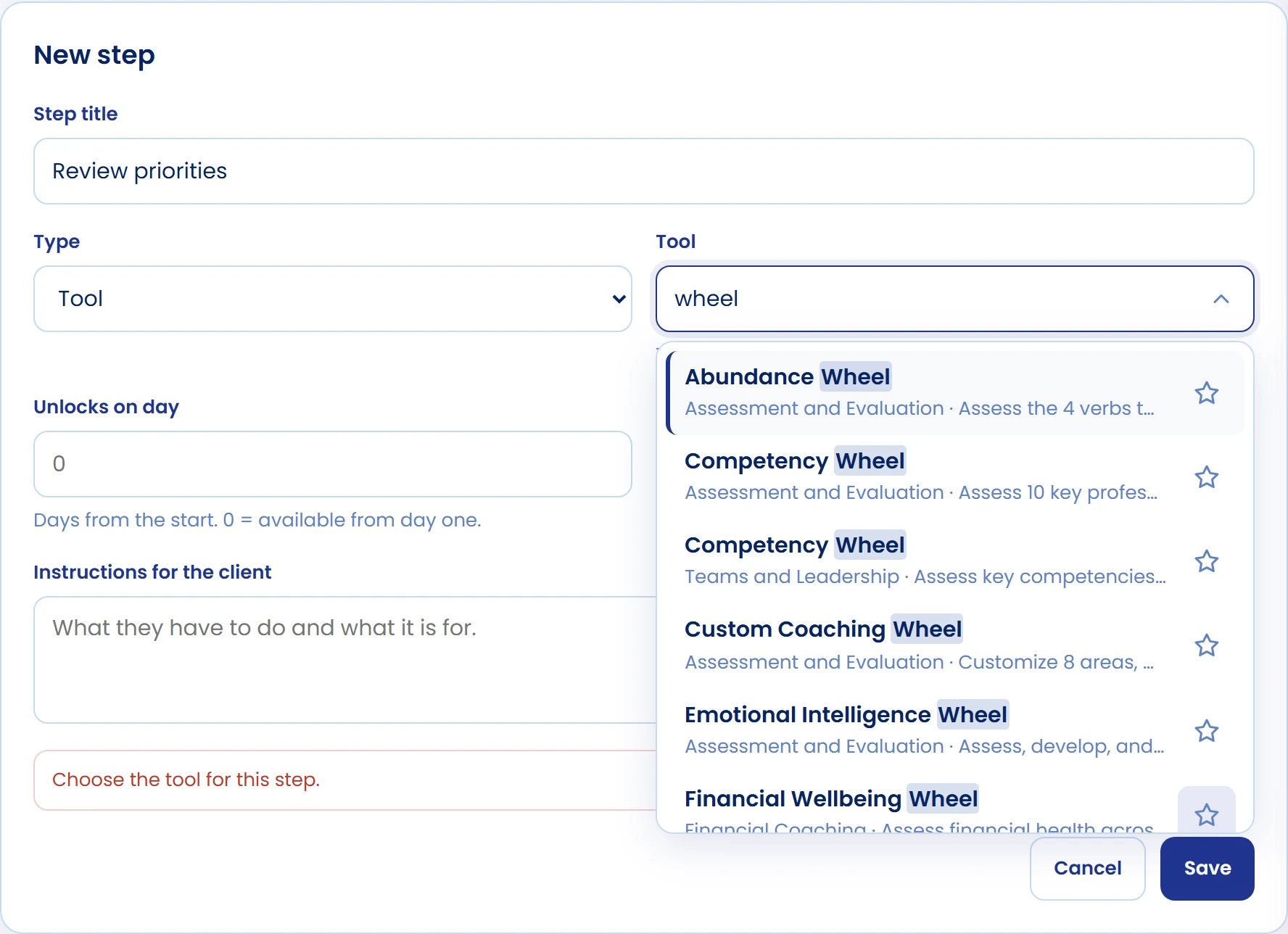Viewport: 1288px width, 934px height.
Task: Click the 'Choose the tool for this step.' message
Action: click(186, 780)
